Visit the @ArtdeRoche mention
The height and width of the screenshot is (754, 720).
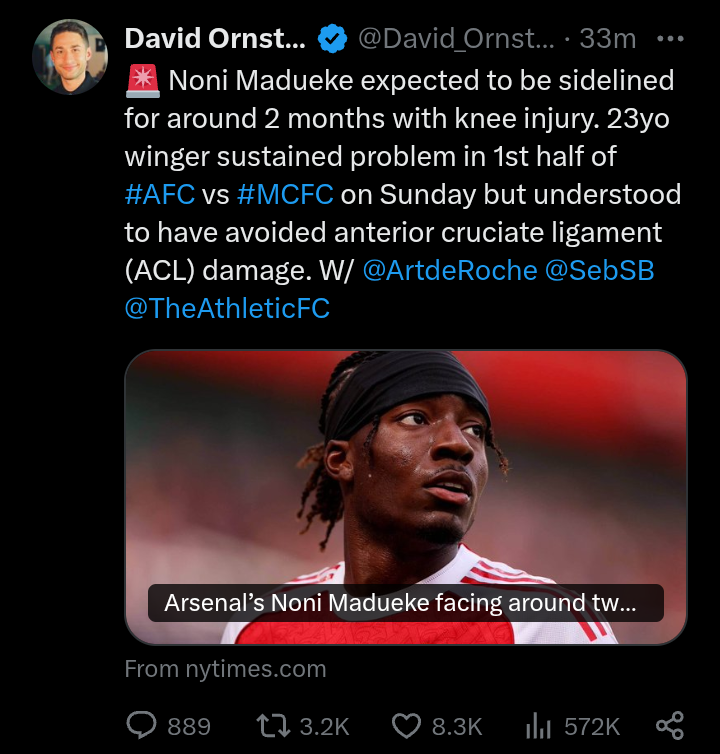click(x=449, y=271)
